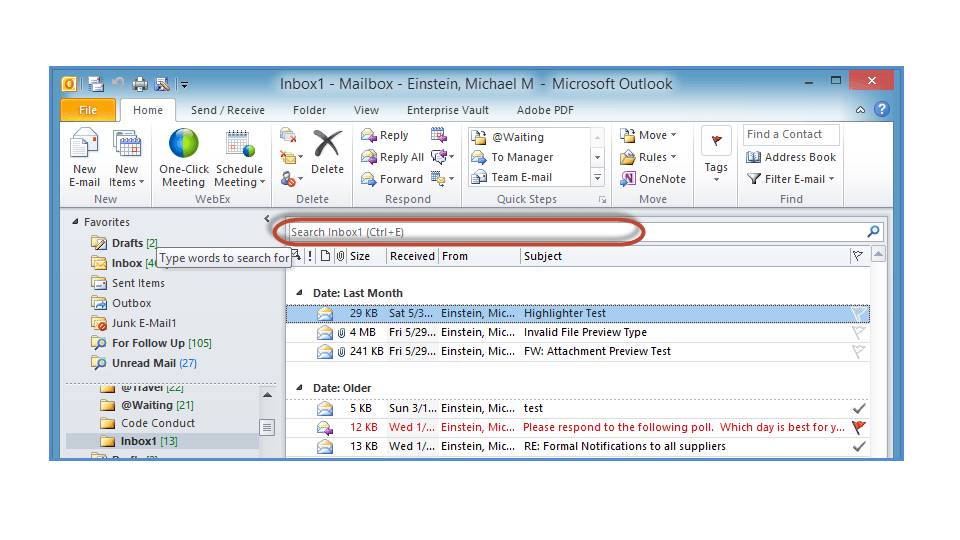Open Outlook Help
This screenshot has height=540, width=960.
(882, 109)
